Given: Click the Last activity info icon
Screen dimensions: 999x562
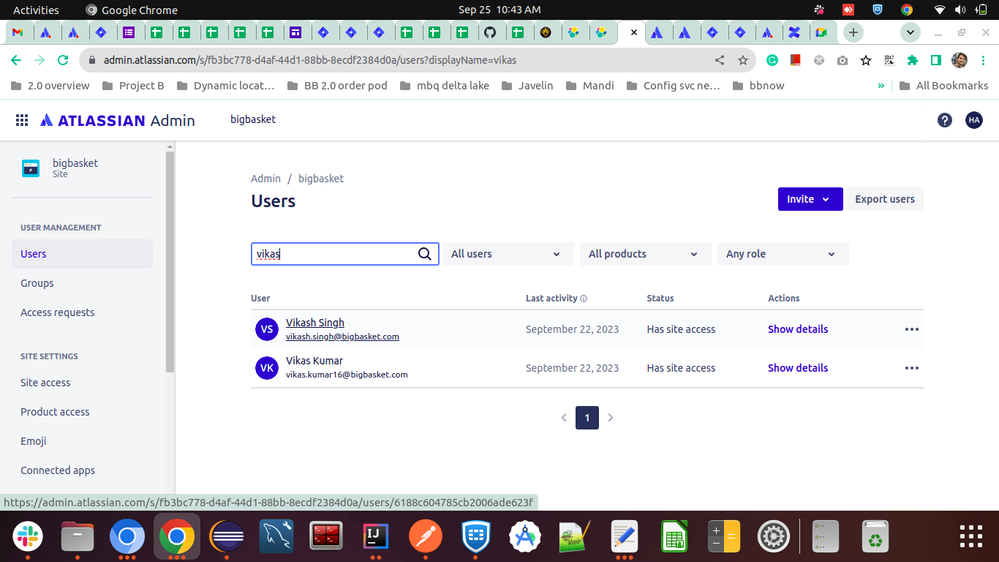Looking at the screenshot, I should (584, 298).
